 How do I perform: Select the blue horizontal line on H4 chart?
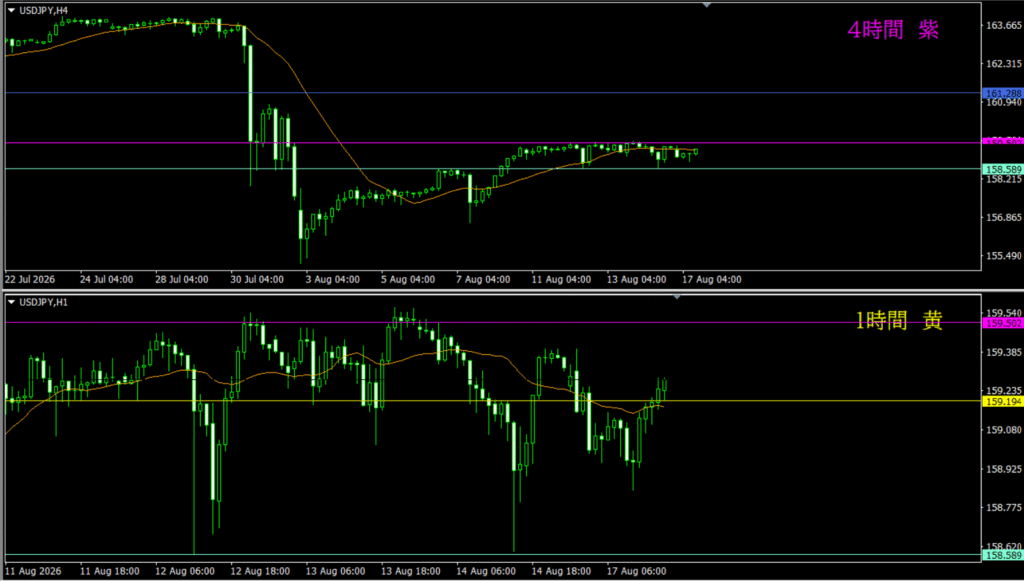coord(493,93)
